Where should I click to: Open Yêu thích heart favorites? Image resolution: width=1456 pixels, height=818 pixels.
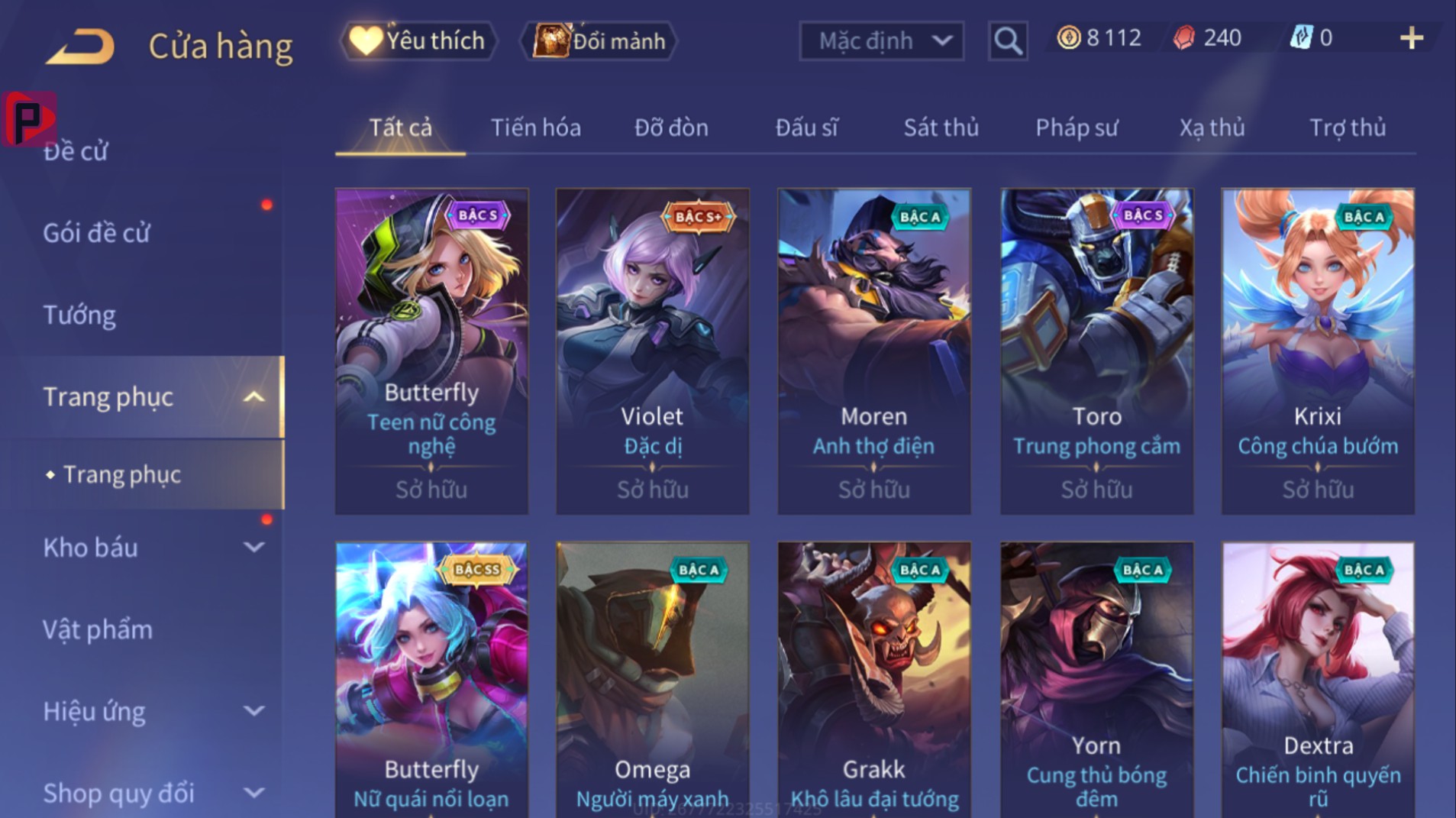(418, 40)
